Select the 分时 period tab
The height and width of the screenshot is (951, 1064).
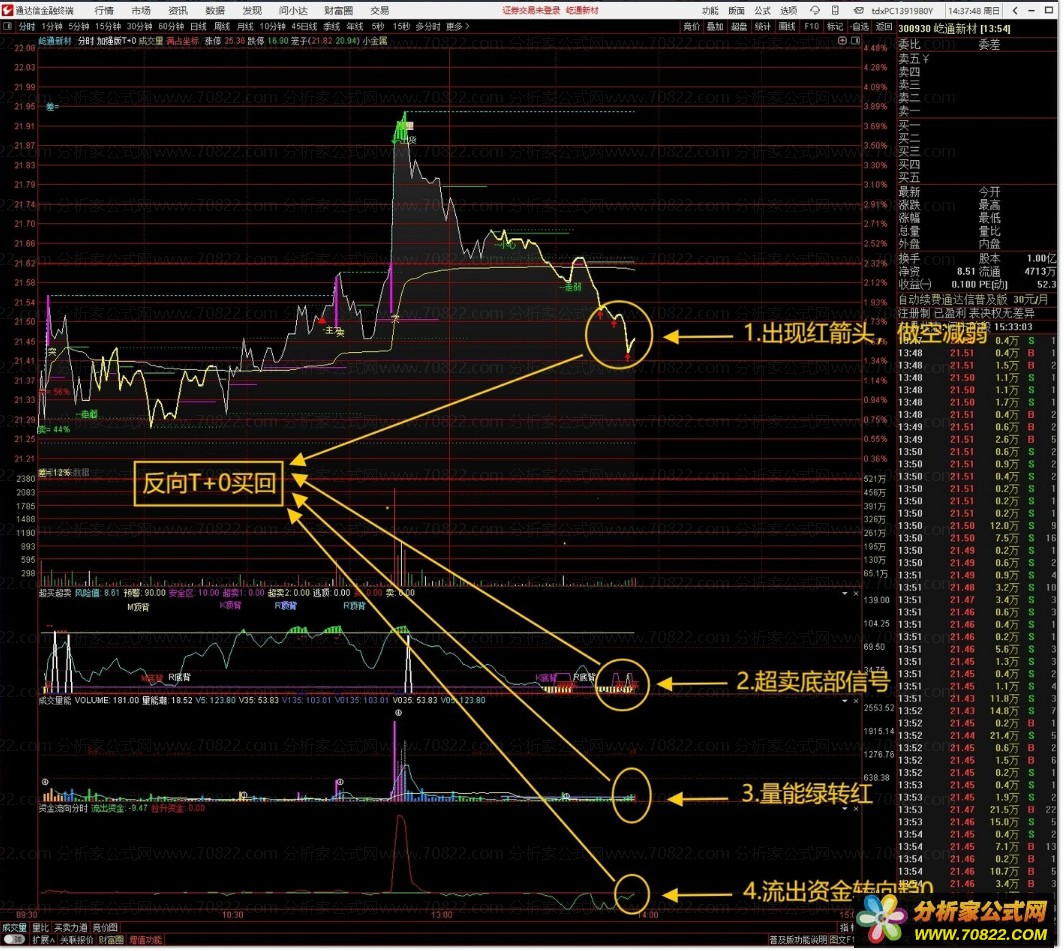tap(26, 26)
